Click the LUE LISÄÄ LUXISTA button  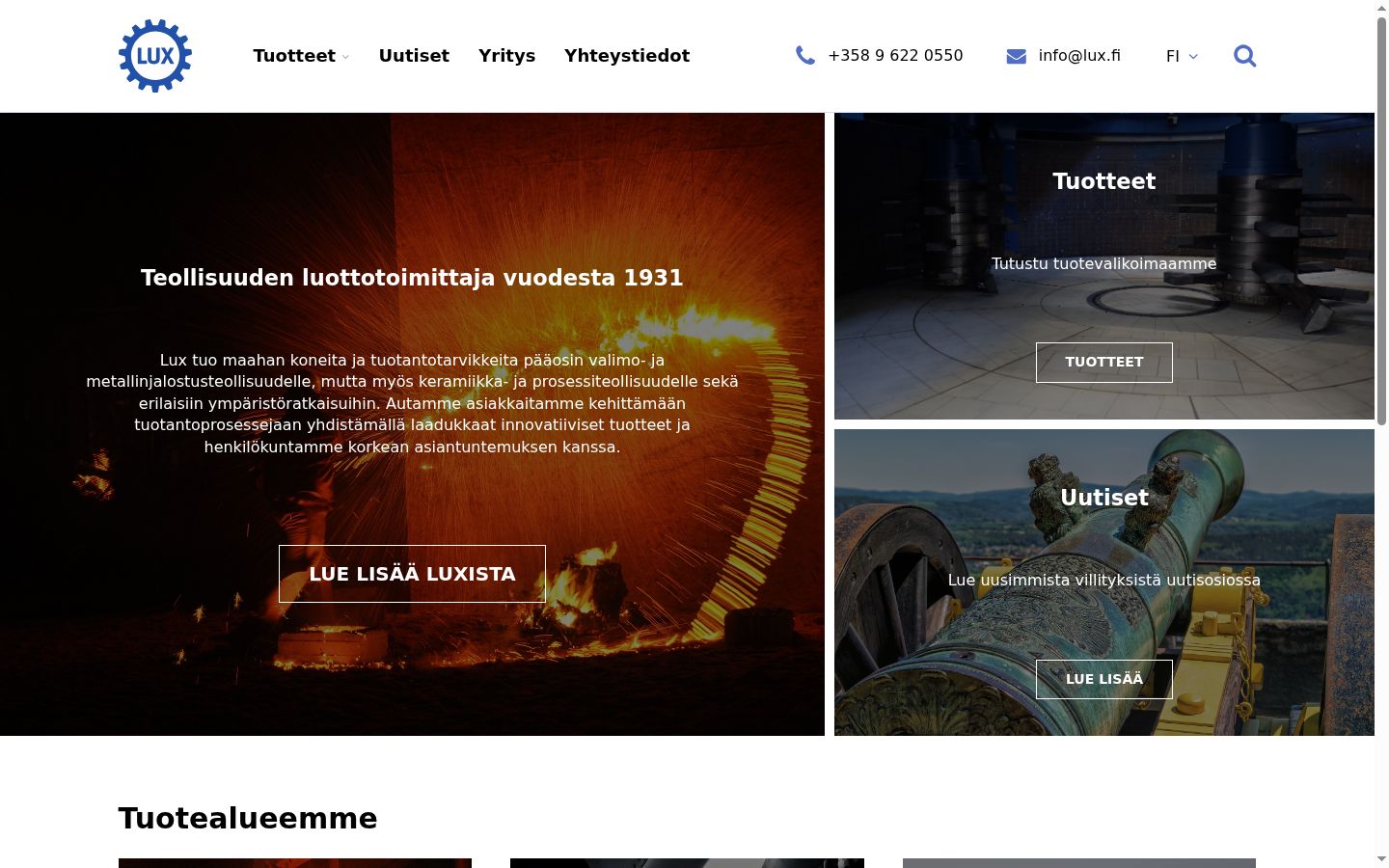point(412,574)
